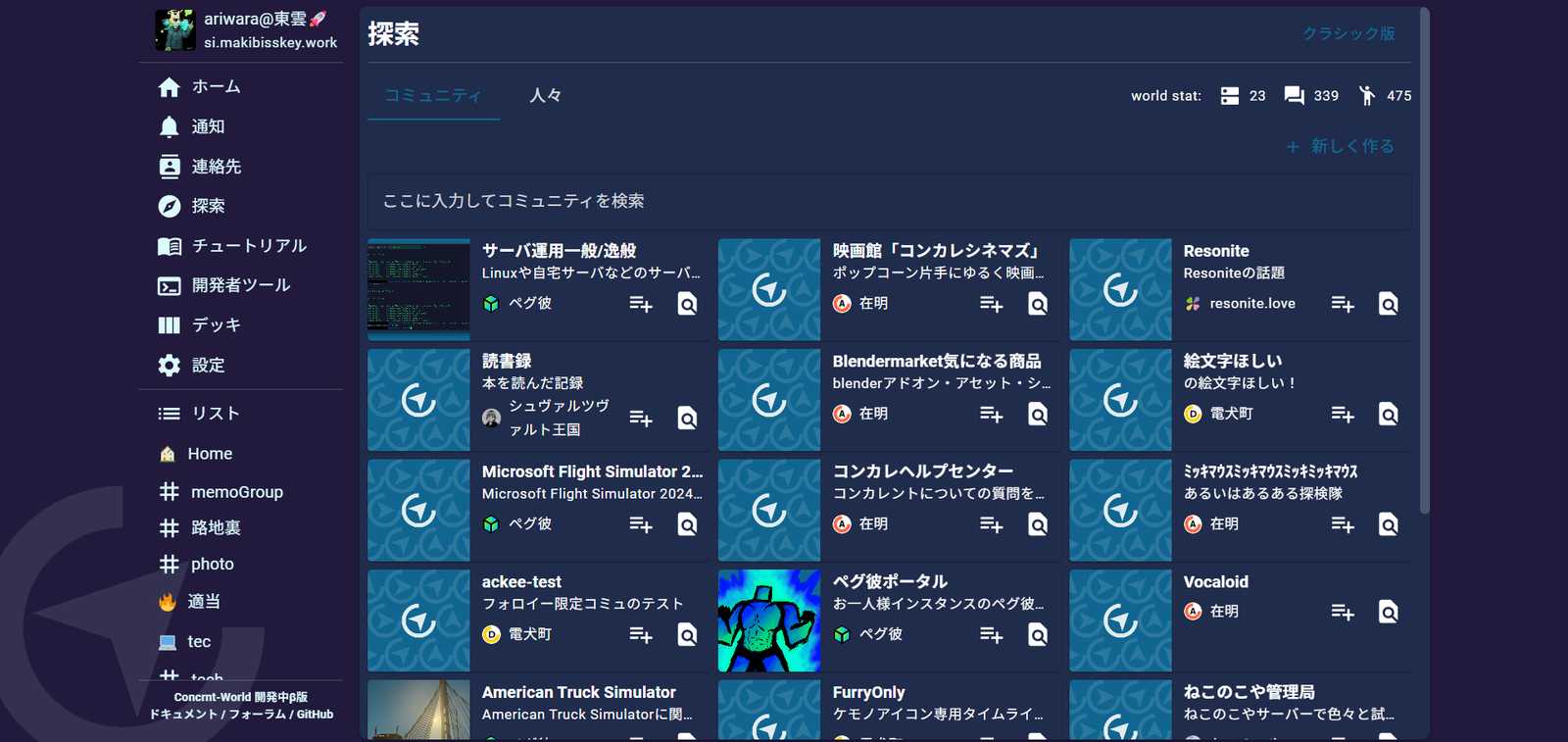Open the ペグ彼ポータル artwork thumbnail
This screenshot has height=742, width=1568.
[769, 620]
